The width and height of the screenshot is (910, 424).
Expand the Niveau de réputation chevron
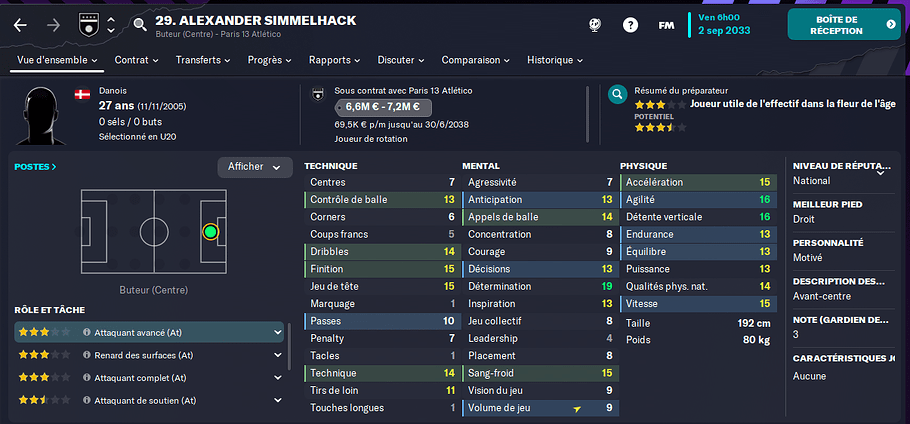click(x=880, y=172)
